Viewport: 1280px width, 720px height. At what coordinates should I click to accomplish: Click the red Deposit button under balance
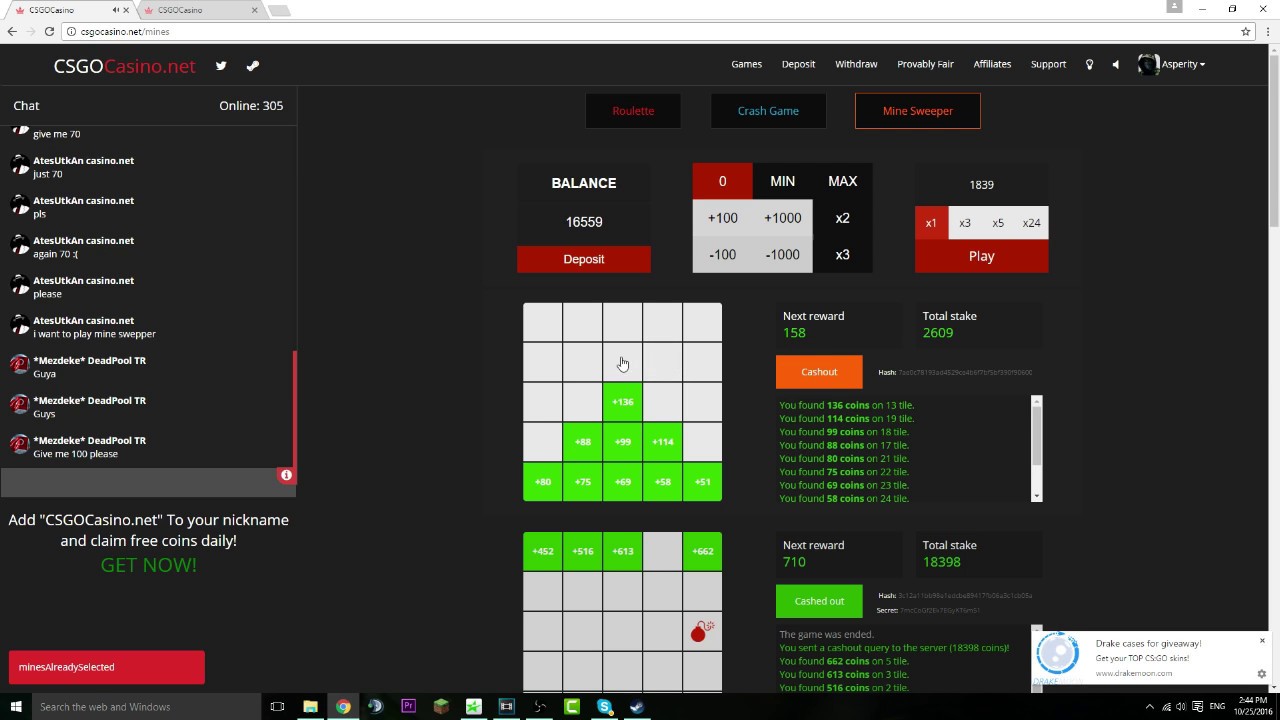[x=584, y=259]
